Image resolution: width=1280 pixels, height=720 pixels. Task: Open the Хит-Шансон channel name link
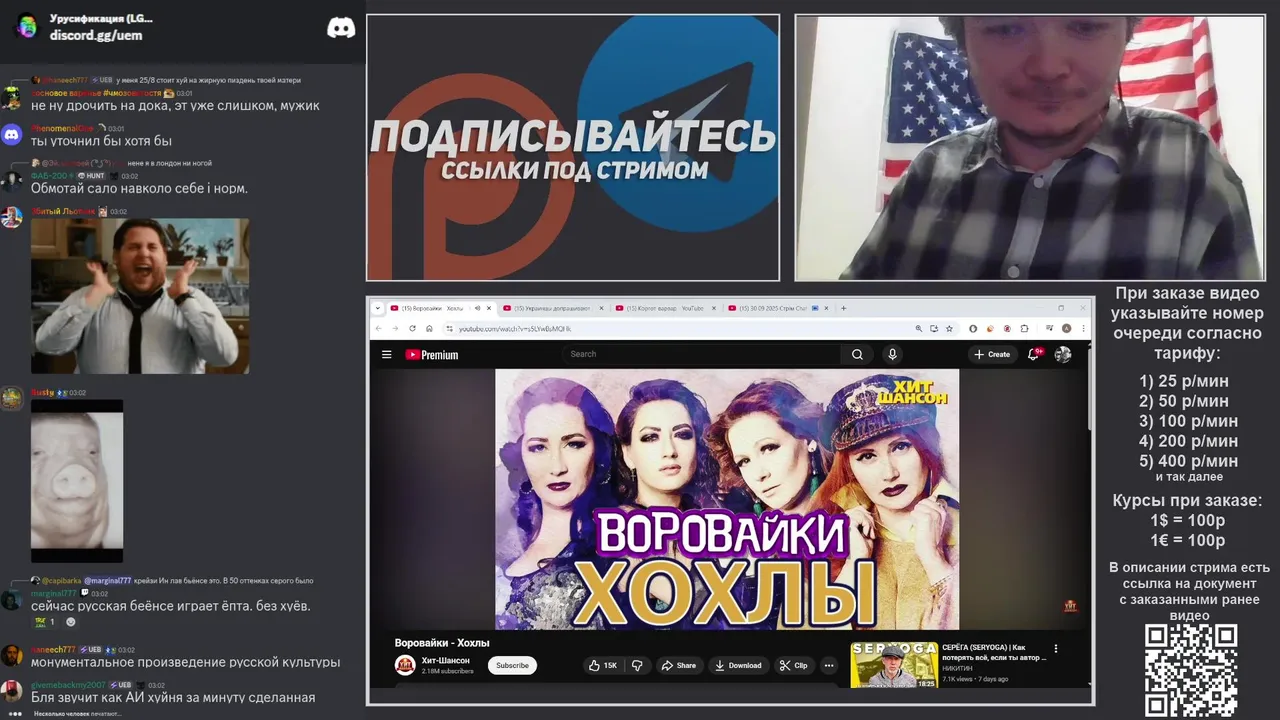pos(446,660)
